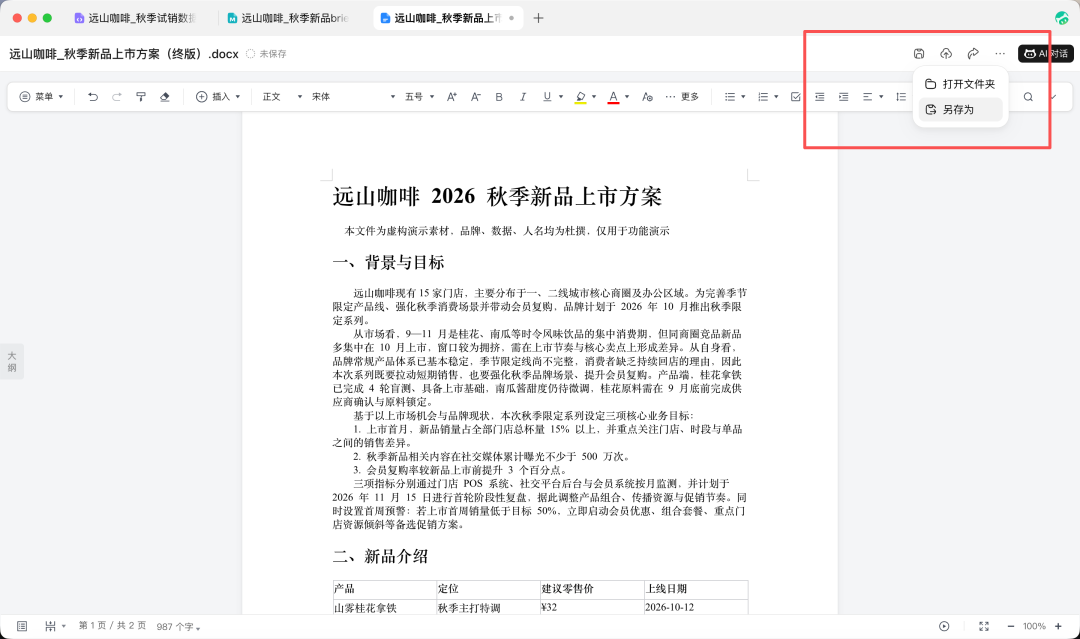Open the 菜单 menu dropdown
The image size is (1080, 639).
point(41,97)
